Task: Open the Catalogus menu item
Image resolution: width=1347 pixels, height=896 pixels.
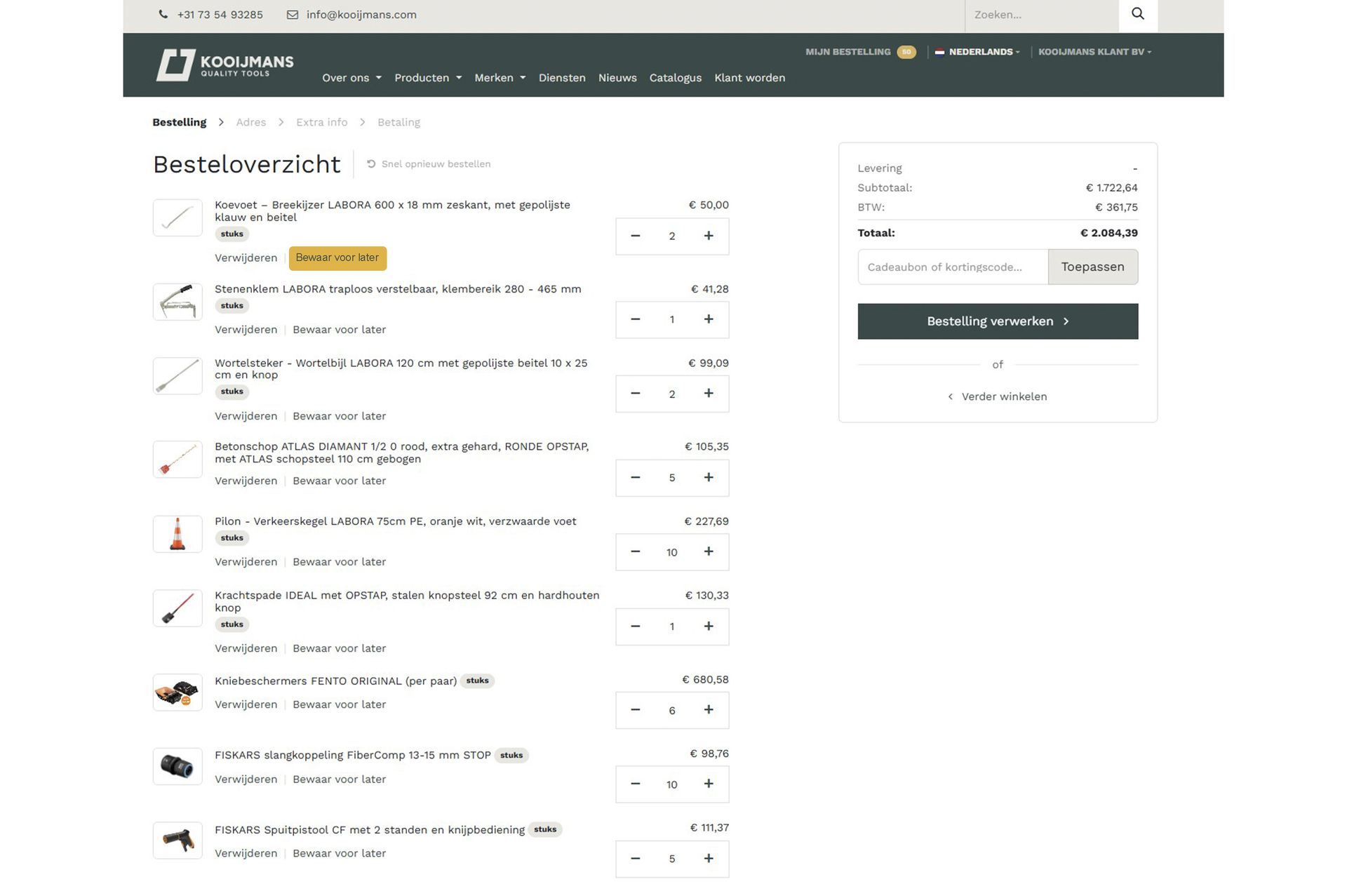Action: click(676, 78)
